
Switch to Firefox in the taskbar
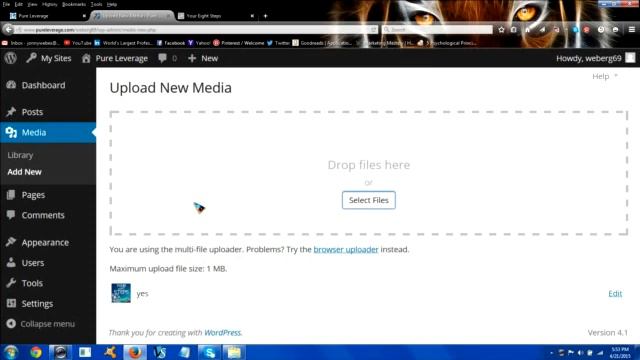click(135, 352)
